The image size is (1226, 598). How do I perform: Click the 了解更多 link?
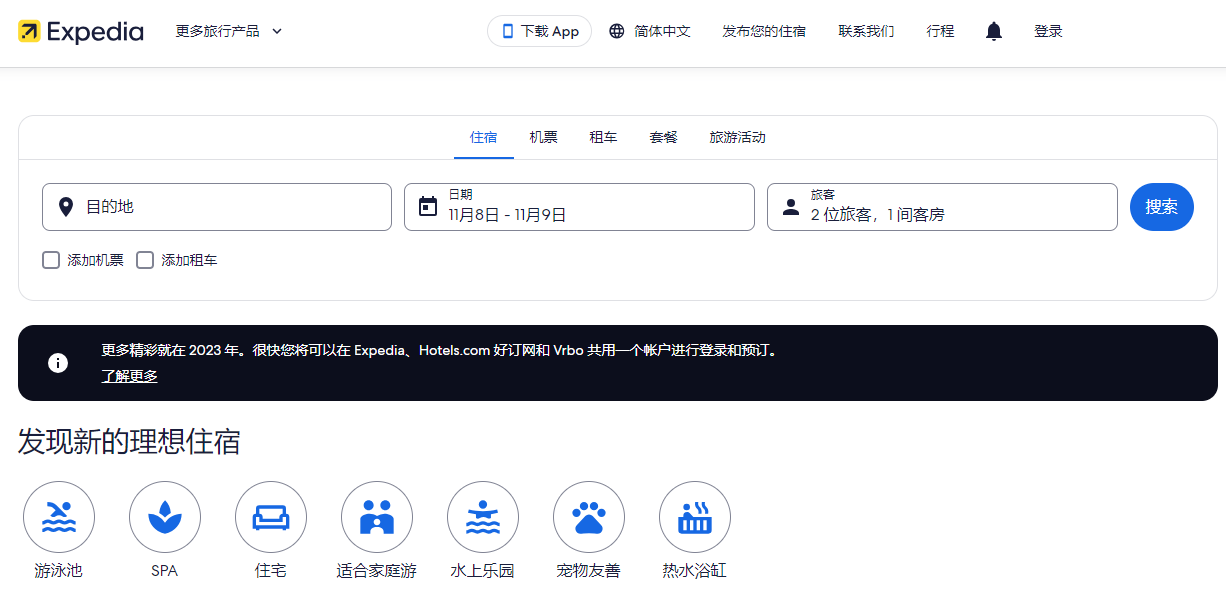[129, 376]
